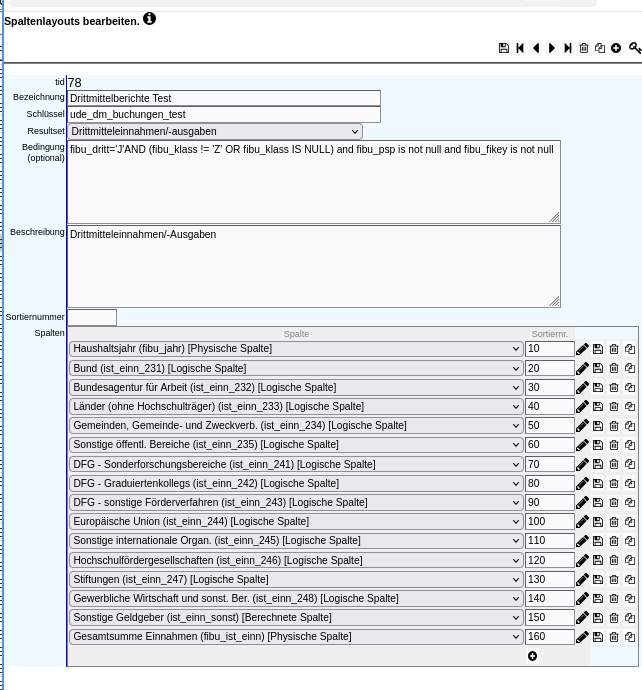Open the Haushaltsjahr (fibu_jahr) column dropdown
Screen dimensions: 642x690
[x=296, y=349]
